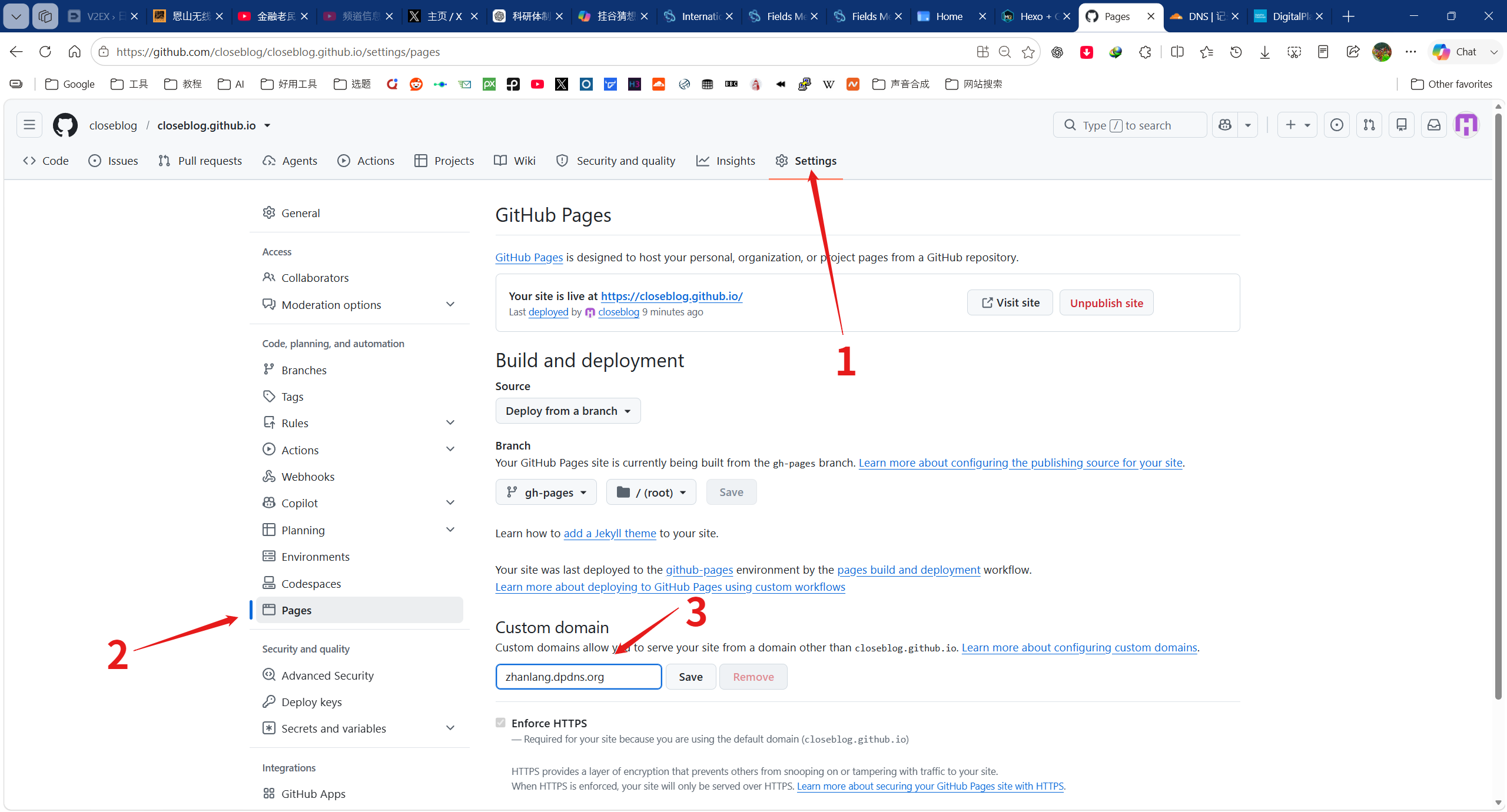Click the browser Home icon
Image resolution: width=1507 pixels, height=812 pixels.
click(x=74, y=52)
